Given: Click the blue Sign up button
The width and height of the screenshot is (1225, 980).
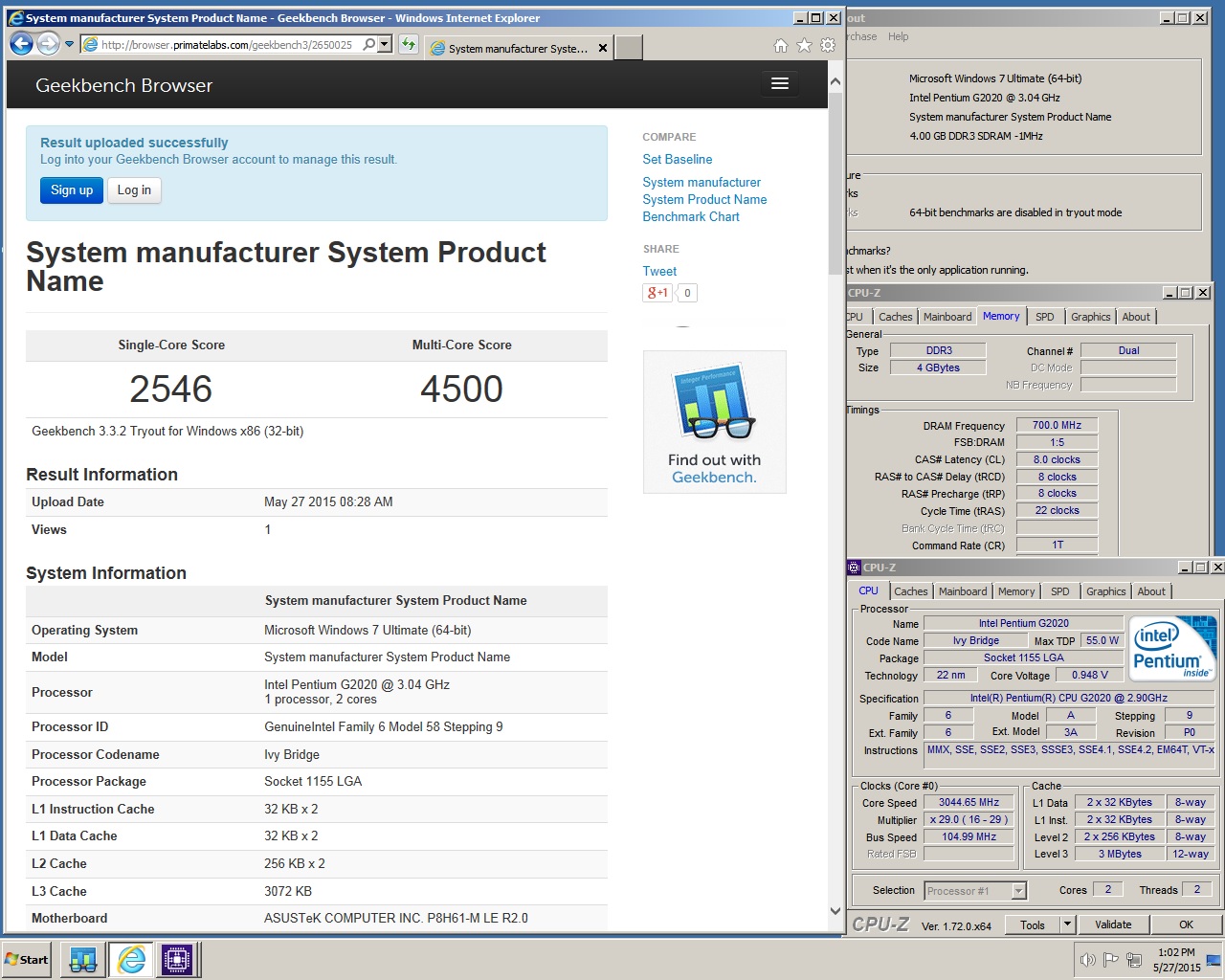Looking at the screenshot, I should point(72,190).
